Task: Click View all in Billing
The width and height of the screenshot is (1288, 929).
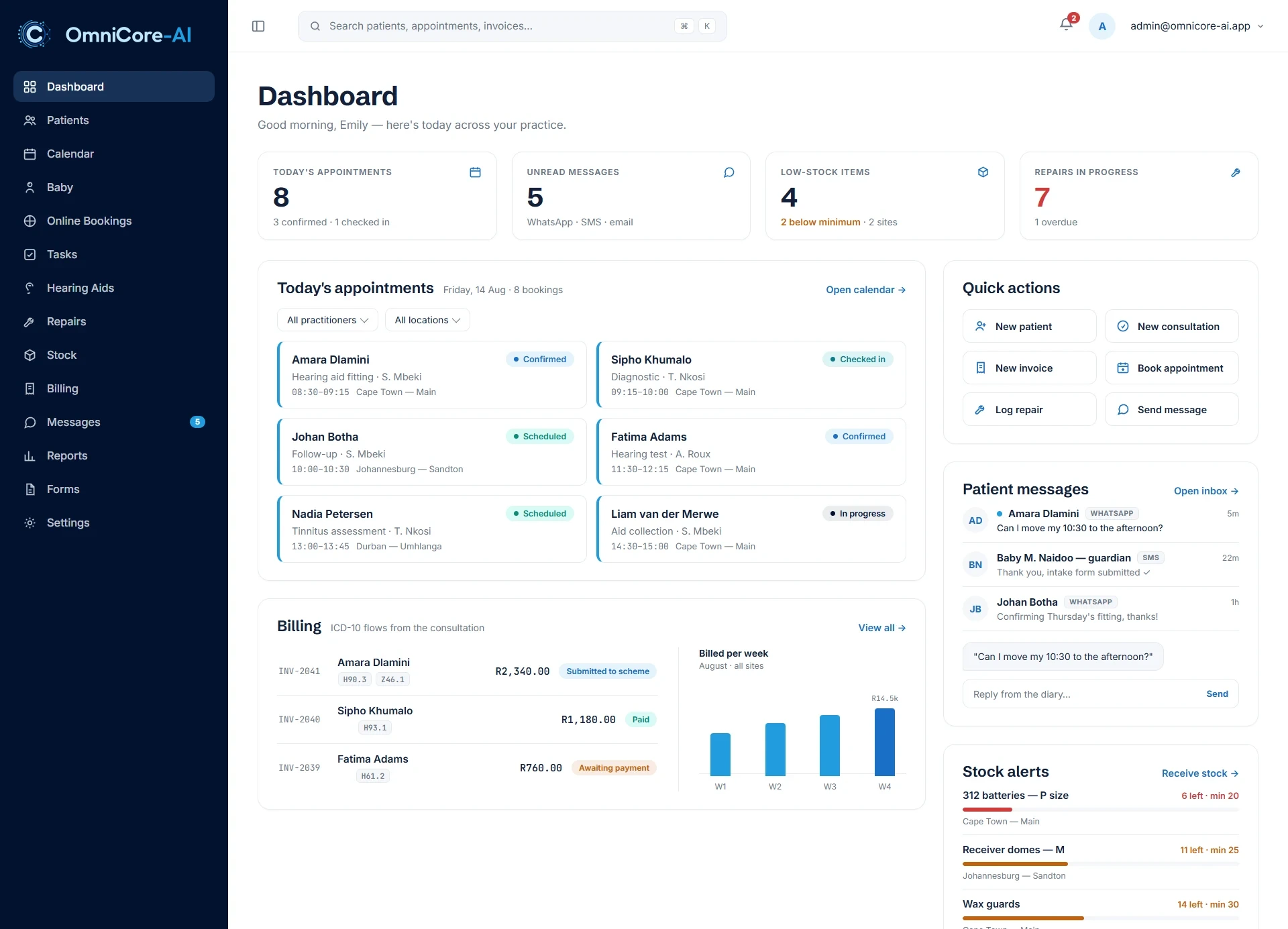Action: (882, 628)
